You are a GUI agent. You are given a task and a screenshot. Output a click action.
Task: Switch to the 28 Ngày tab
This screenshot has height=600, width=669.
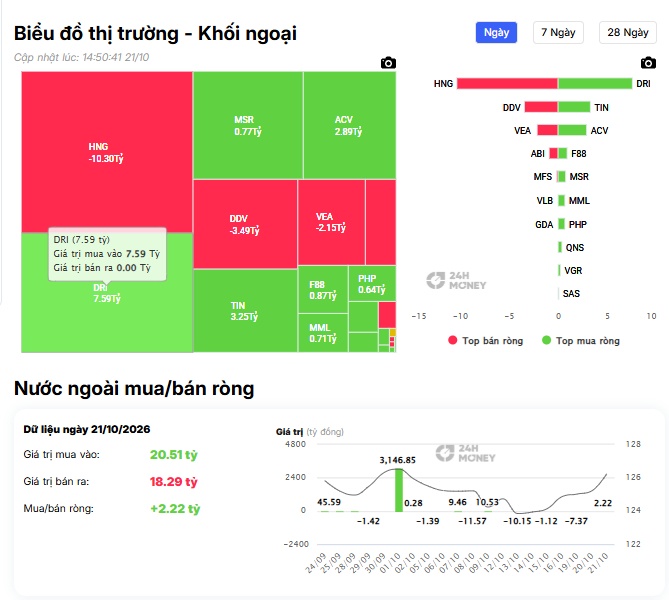(x=628, y=32)
